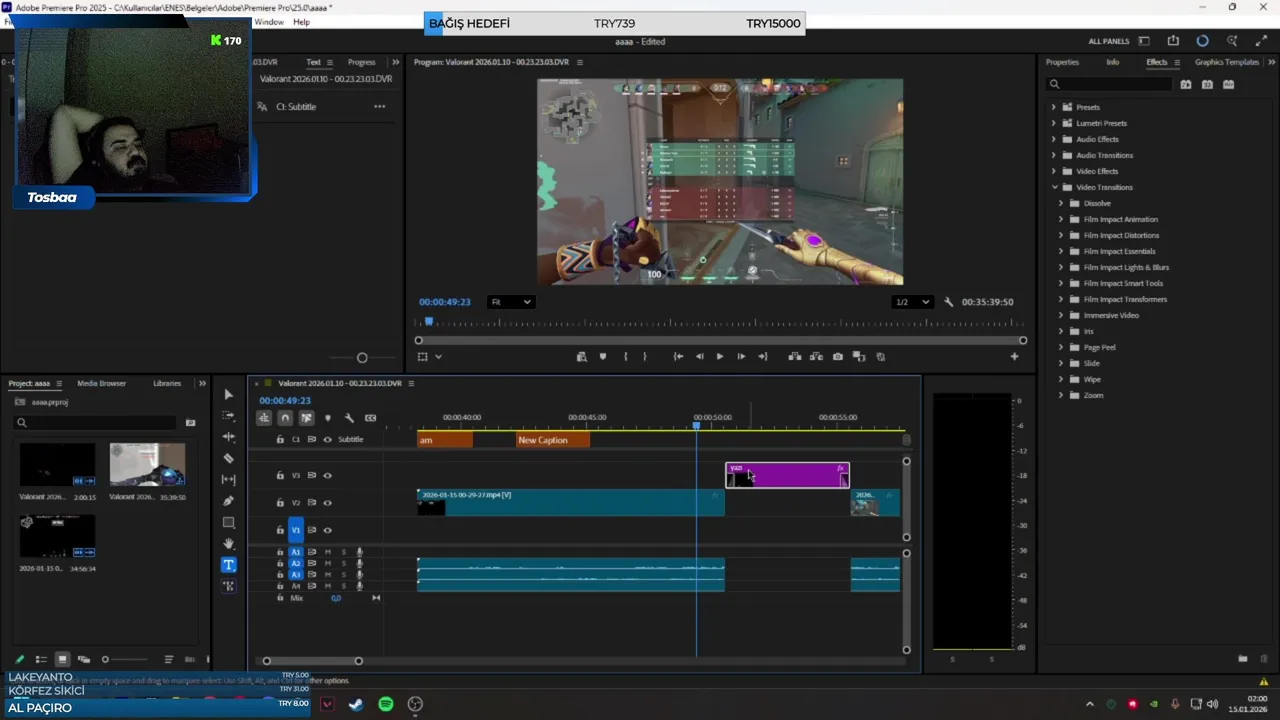Click the Lift button in Program monitor
The width and height of the screenshot is (1280, 720).
click(x=795, y=357)
